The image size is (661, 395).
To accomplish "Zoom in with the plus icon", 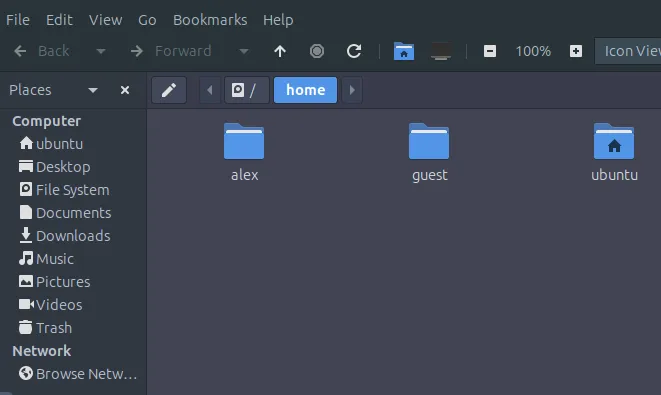I will coord(576,51).
